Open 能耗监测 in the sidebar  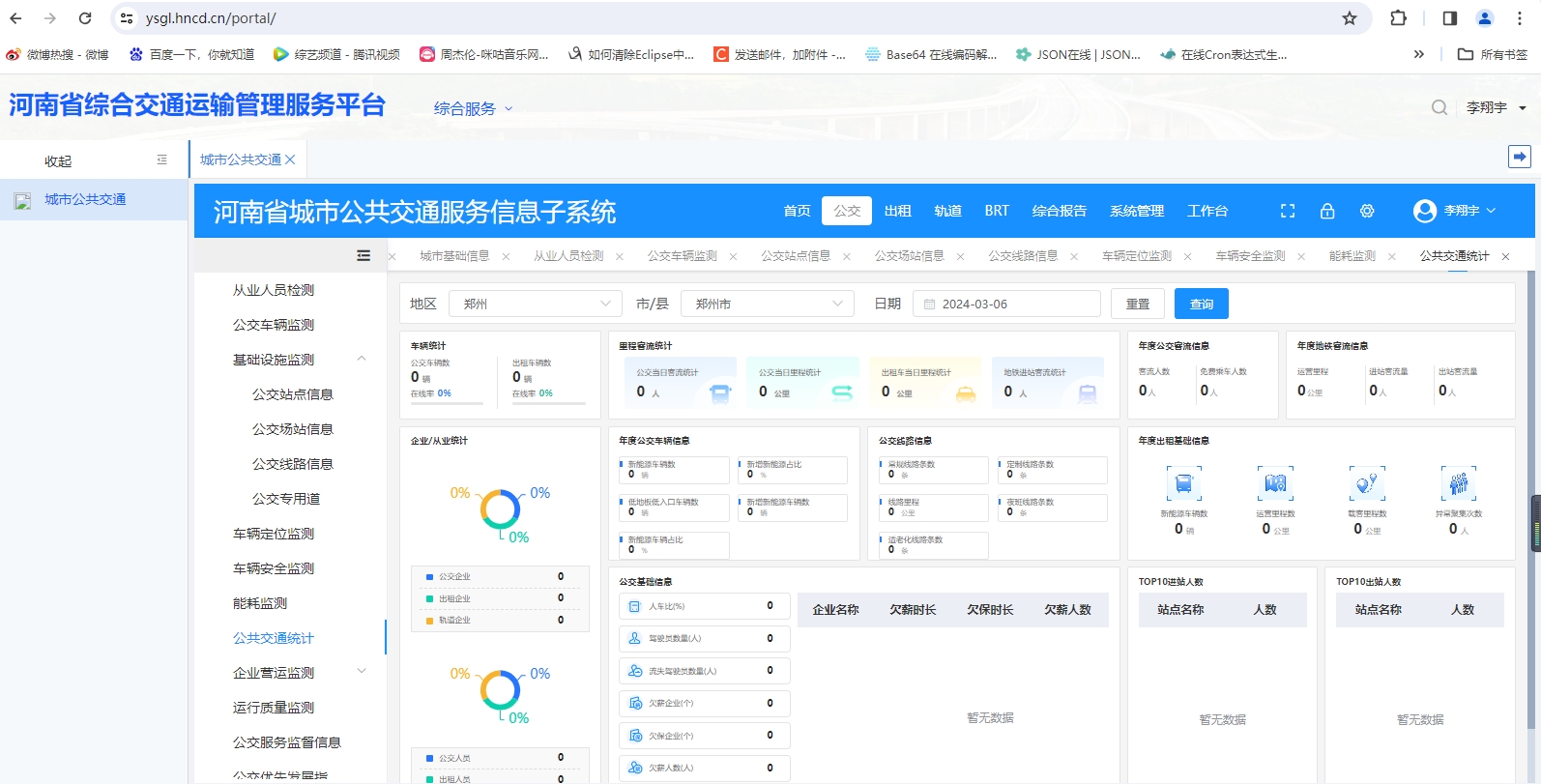point(260,603)
